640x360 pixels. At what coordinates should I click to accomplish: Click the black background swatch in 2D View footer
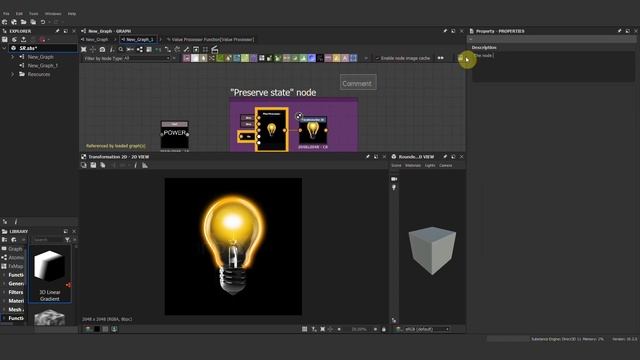97,329
